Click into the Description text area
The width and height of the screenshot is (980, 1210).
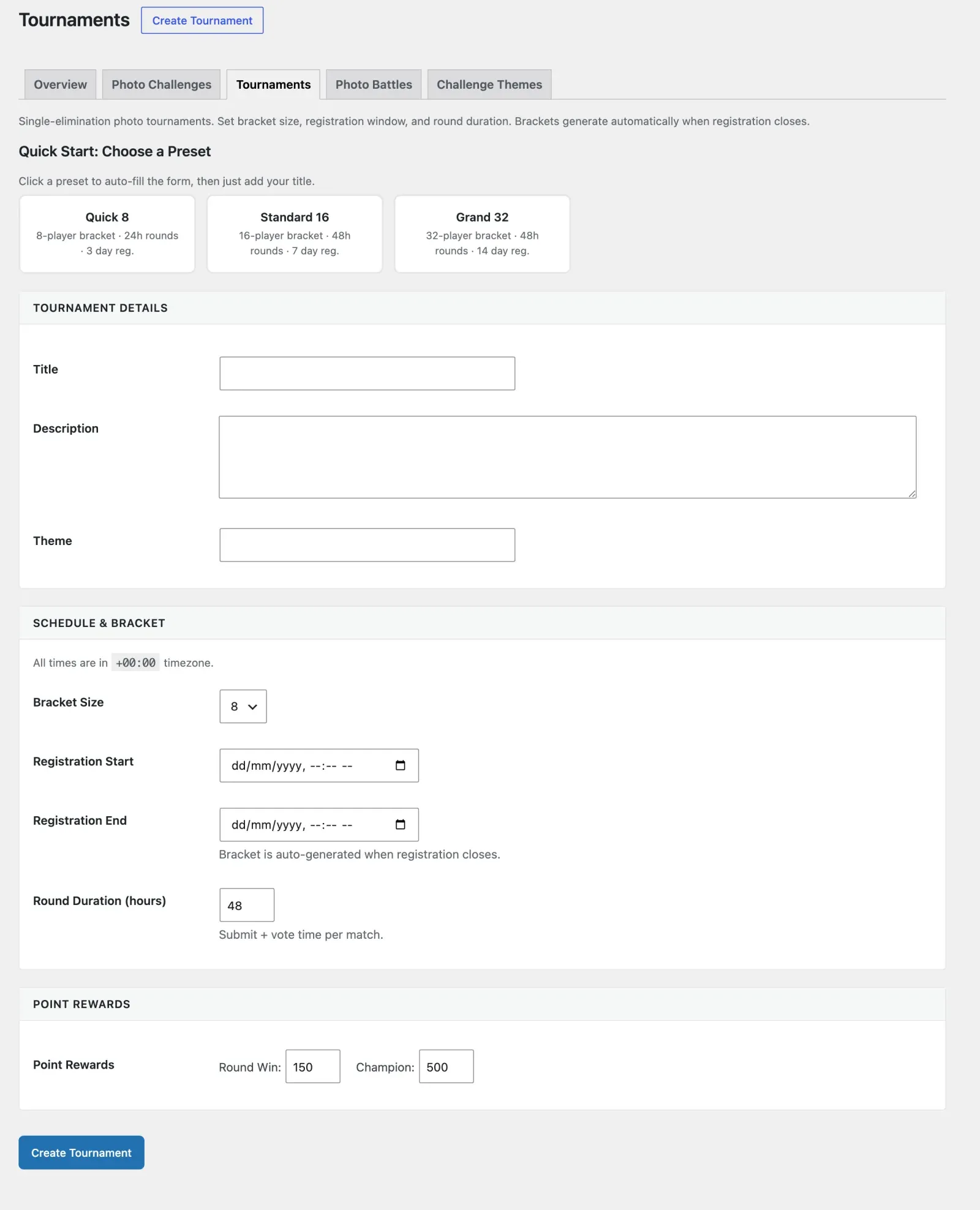[x=568, y=457]
